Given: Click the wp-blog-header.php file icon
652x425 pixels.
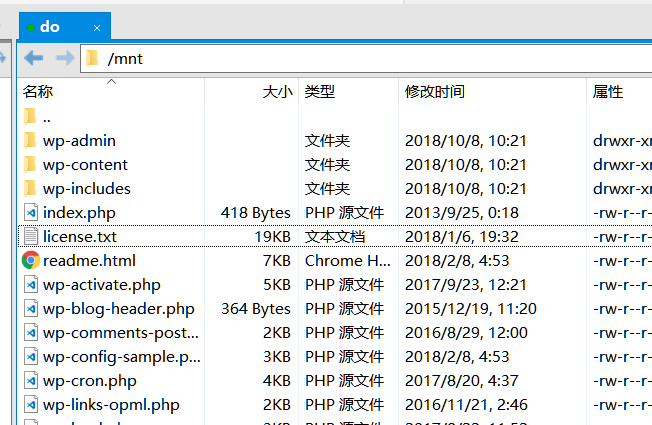Looking at the screenshot, I should tap(31, 309).
